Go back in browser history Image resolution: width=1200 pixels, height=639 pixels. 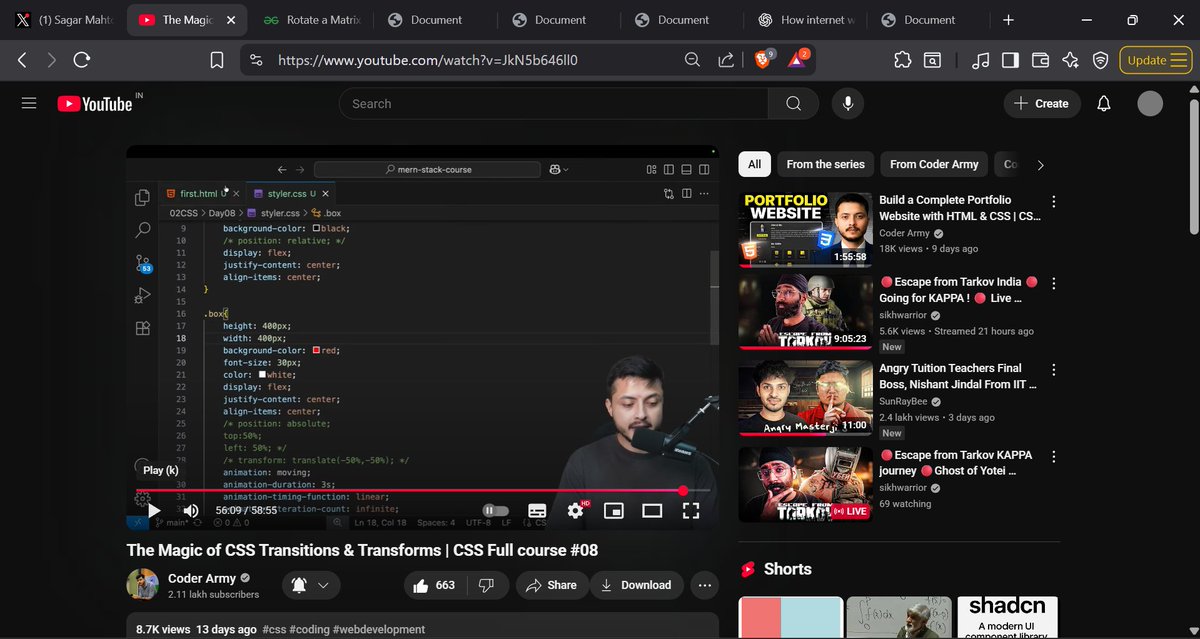click(22, 60)
